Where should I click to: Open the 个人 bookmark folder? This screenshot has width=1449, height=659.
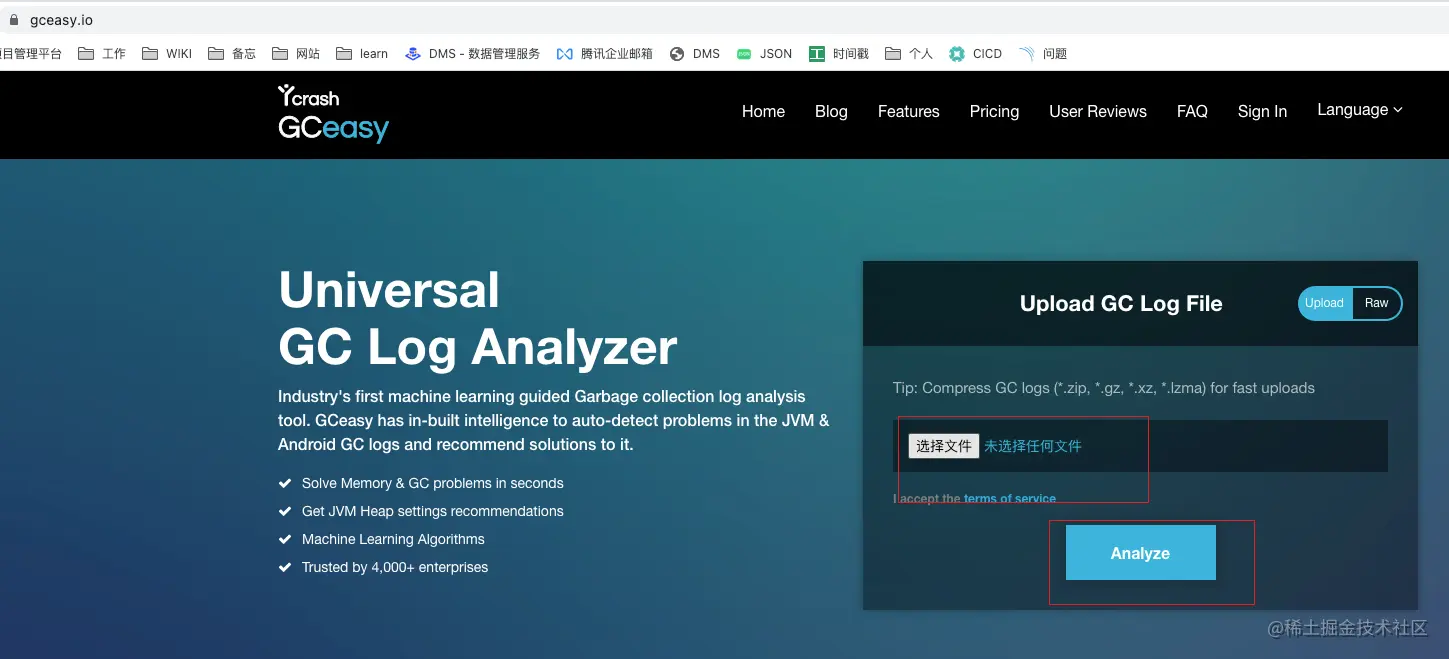909,54
